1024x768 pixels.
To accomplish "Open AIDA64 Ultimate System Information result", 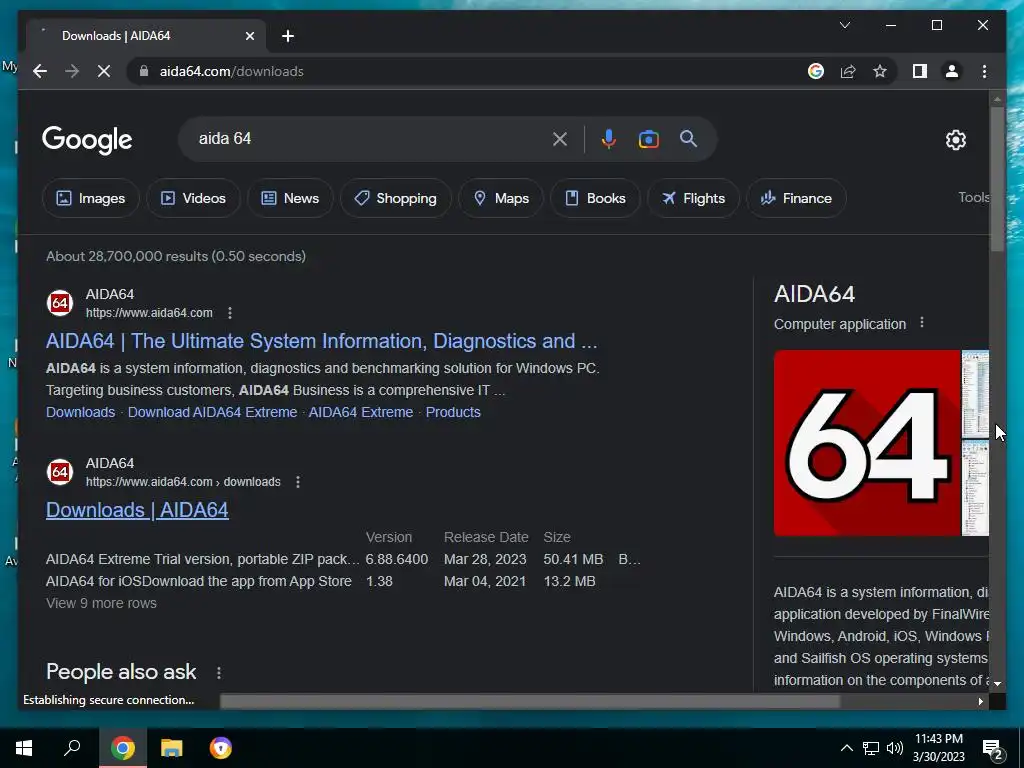I will (321, 341).
